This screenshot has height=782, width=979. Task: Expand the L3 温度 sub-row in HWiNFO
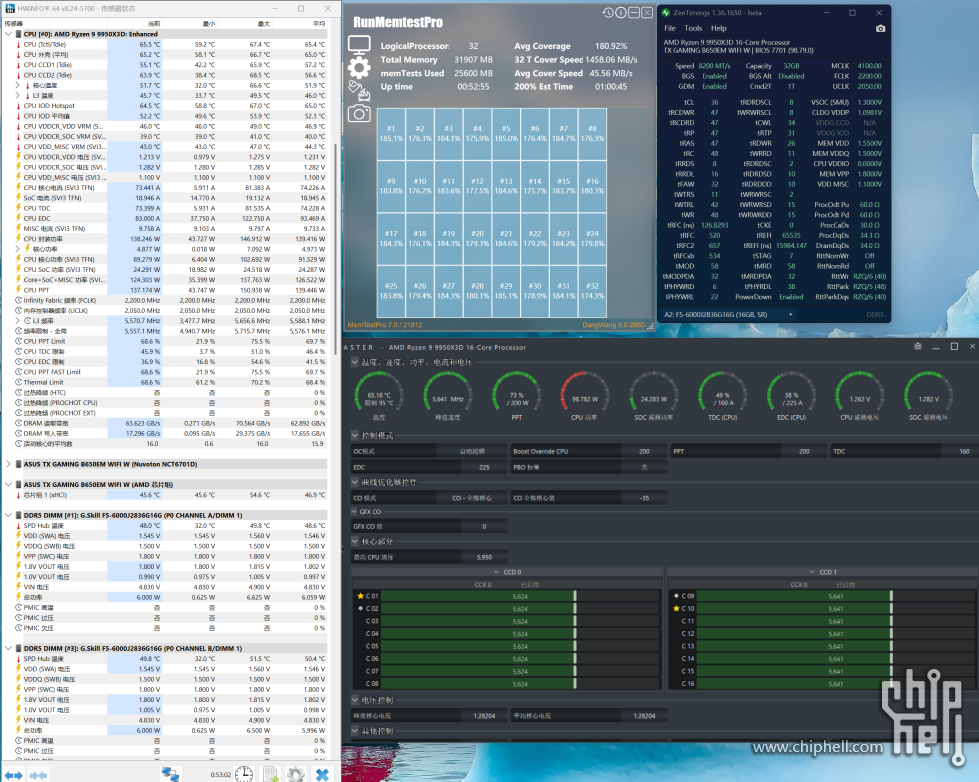click(x=17, y=96)
